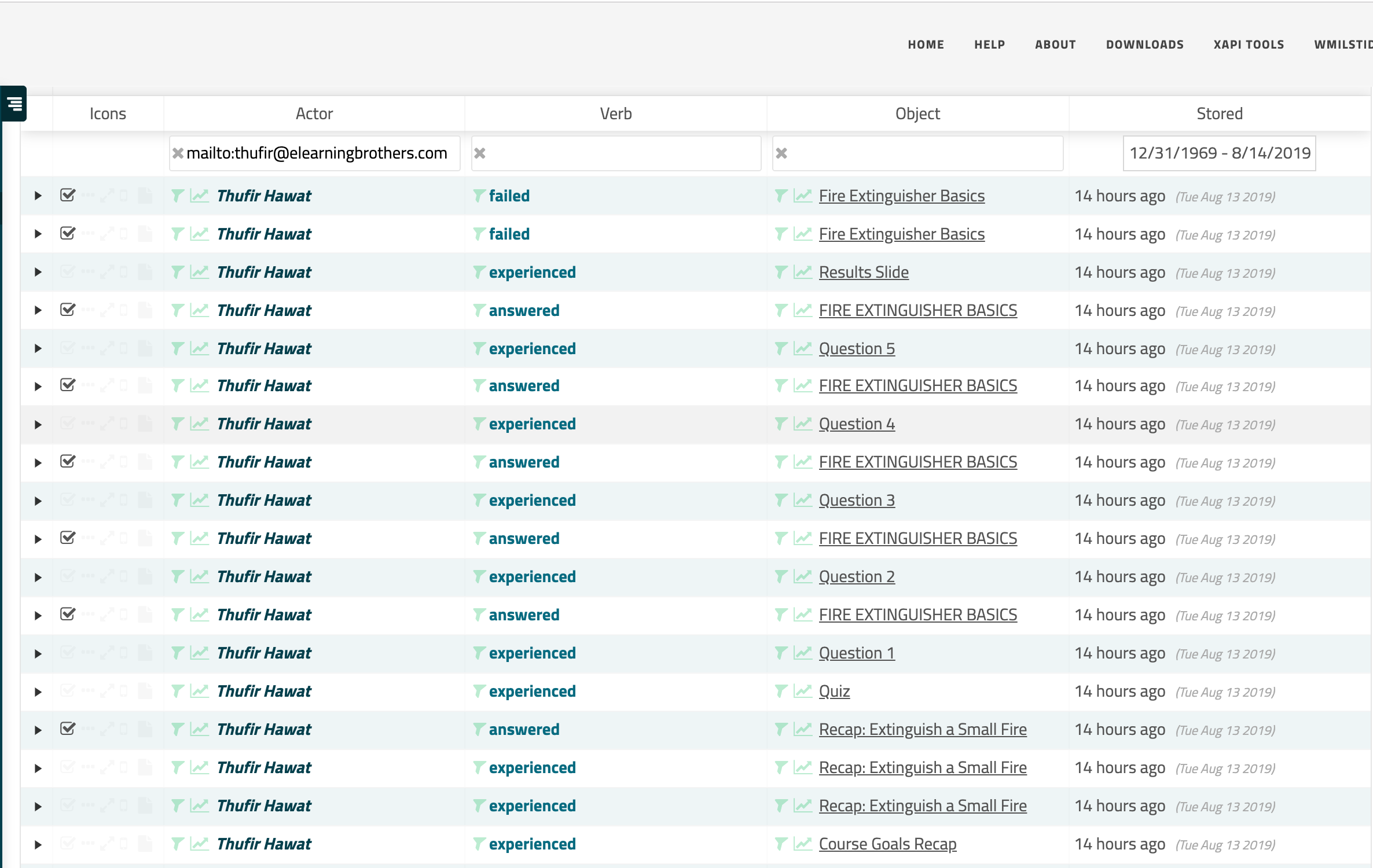Image resolution: width=1373 pixels, height=868 pixels.
Task: Click the filter funnel next to Question 5
Action: pos(781,349)
